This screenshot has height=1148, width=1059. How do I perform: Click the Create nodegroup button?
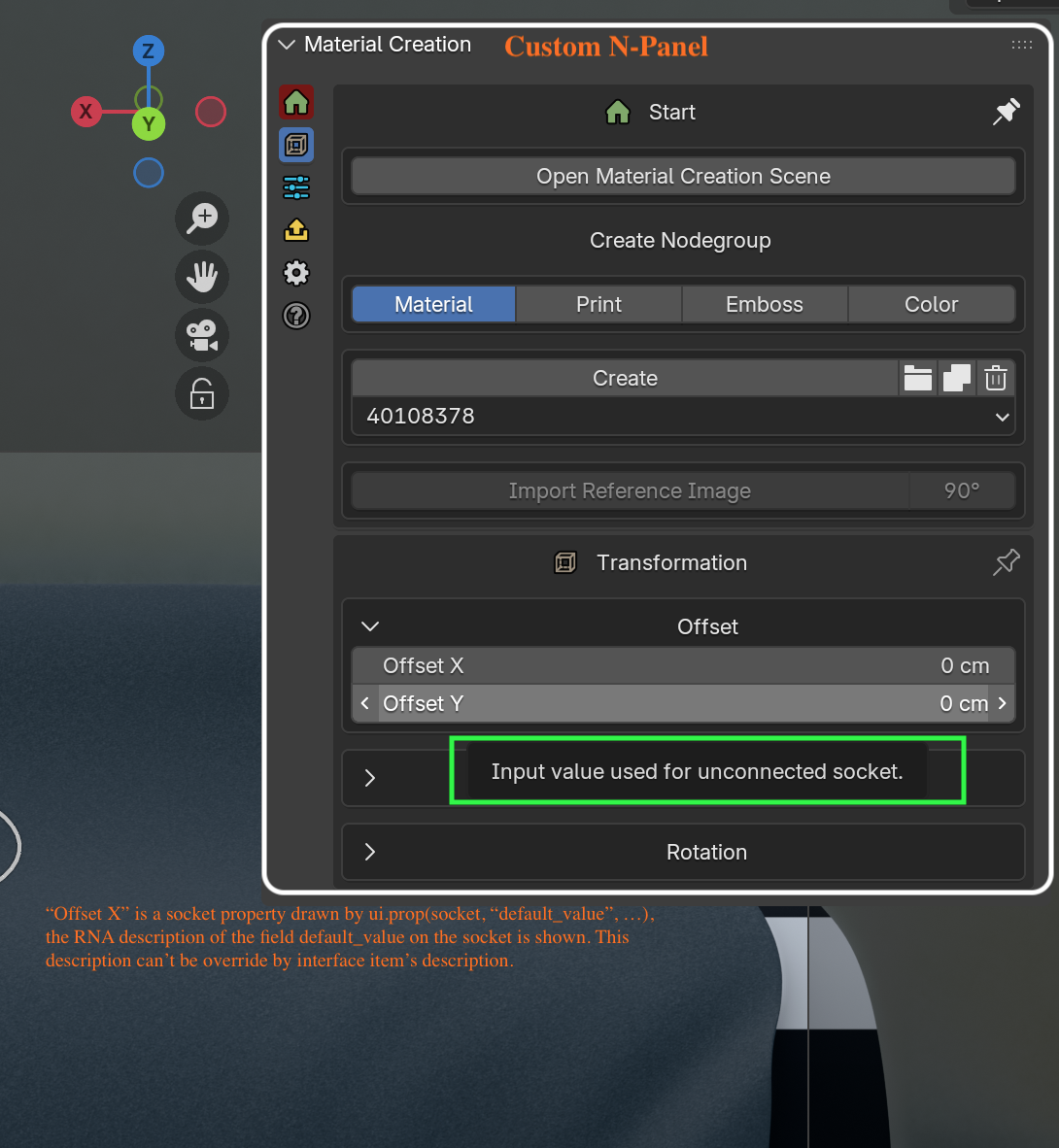point(625,378)
